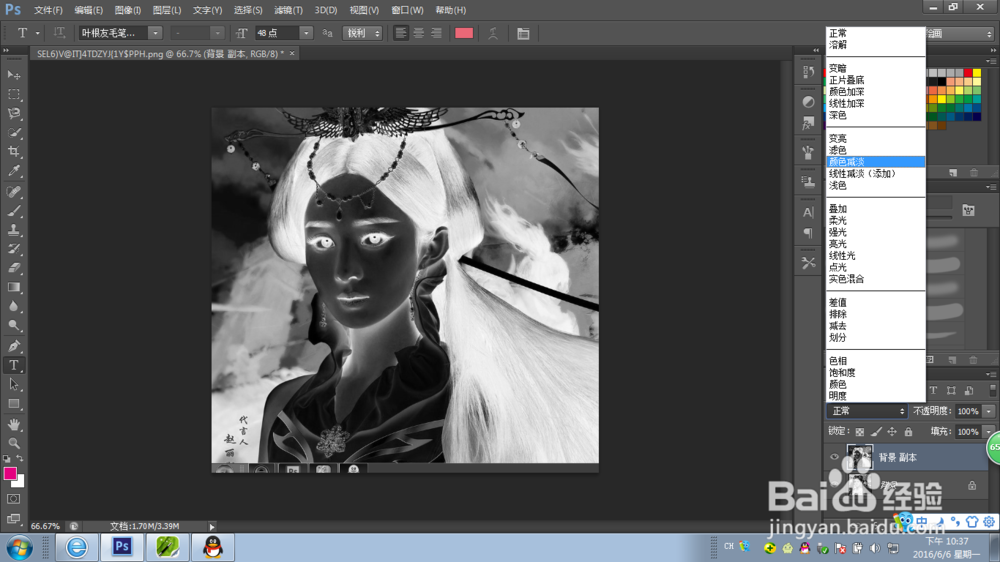The image size is (1000, 562).
Task: Select the Zoom tool
Action: (x=13, y=443)
